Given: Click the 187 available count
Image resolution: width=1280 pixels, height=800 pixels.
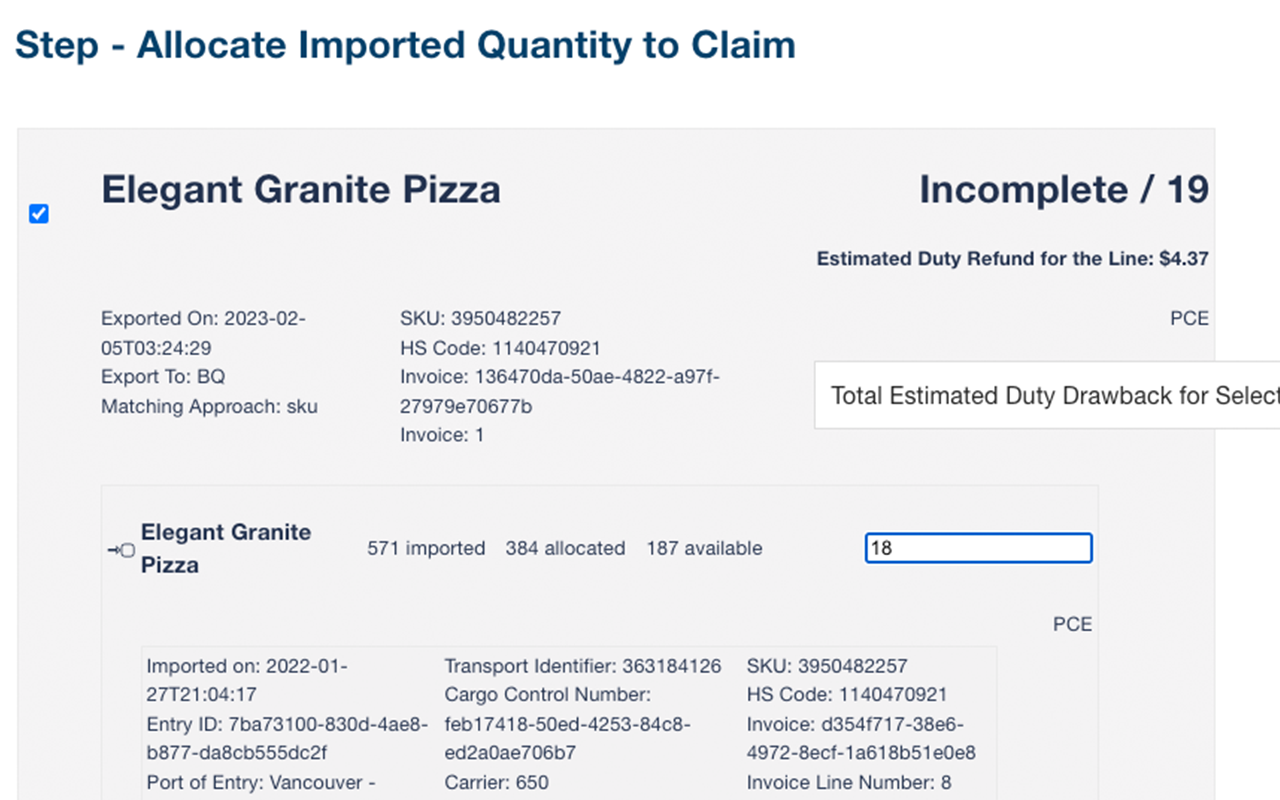Looking at the screenshot, I should tap(704, 548).
